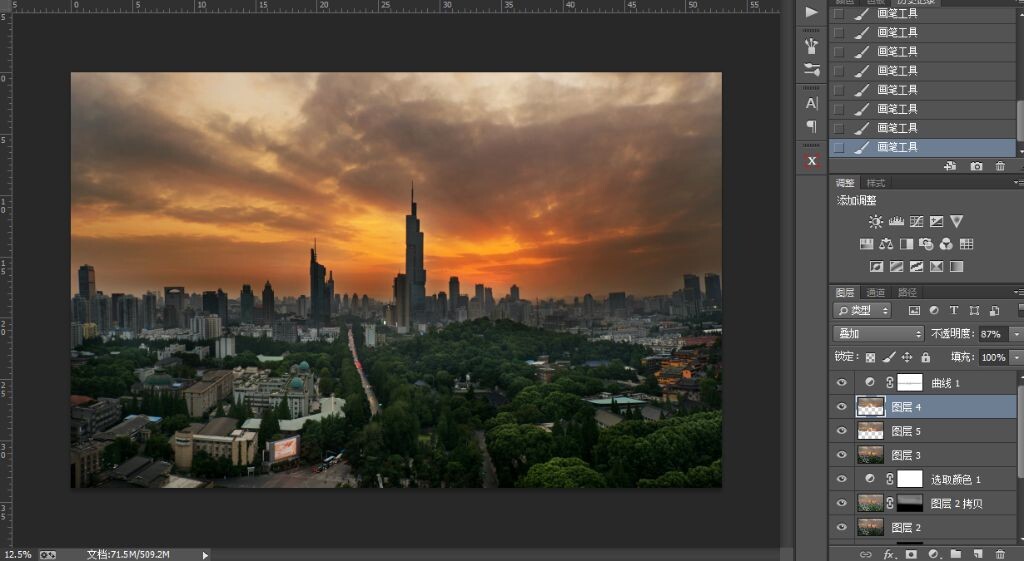Lock layer position

pos(907,357)
